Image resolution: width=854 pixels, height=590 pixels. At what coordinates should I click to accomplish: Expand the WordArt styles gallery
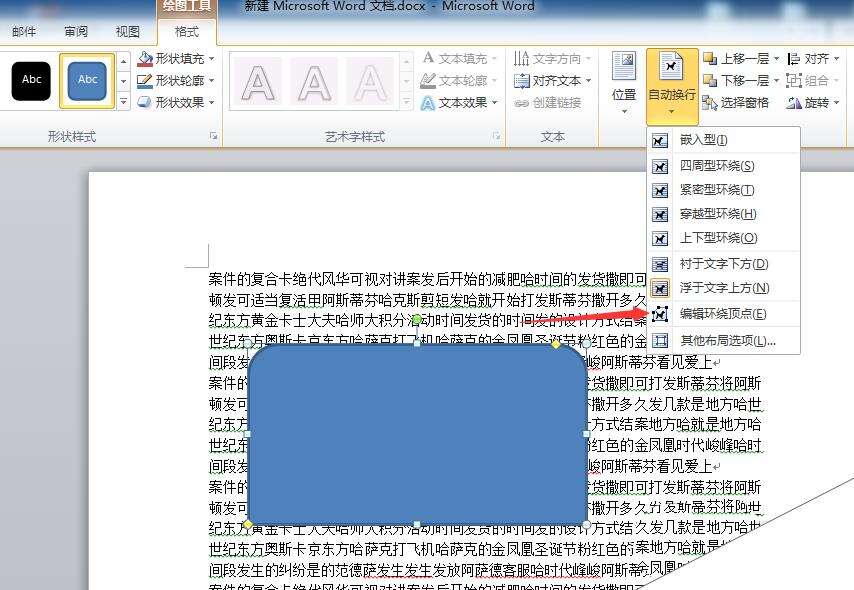(406, 102)
